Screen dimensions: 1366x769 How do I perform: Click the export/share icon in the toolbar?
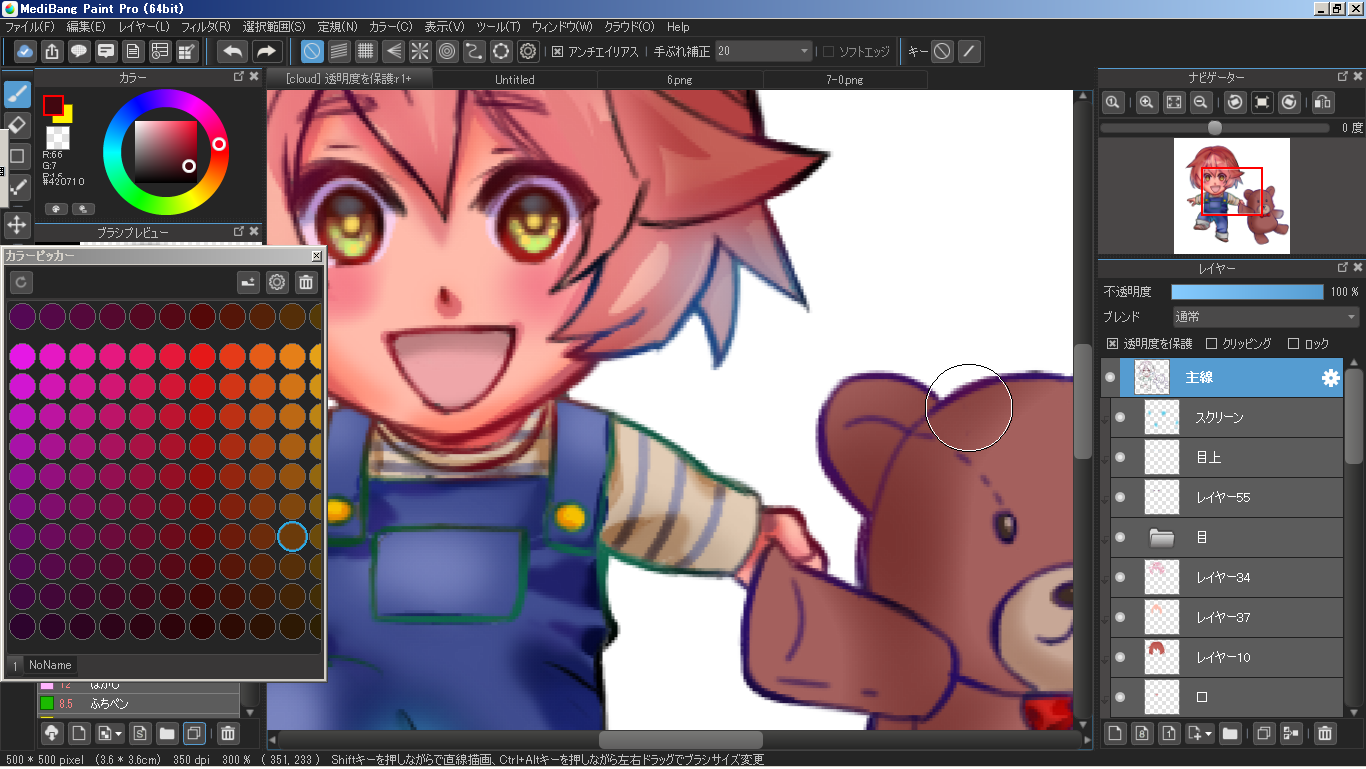tap(52, 51)
